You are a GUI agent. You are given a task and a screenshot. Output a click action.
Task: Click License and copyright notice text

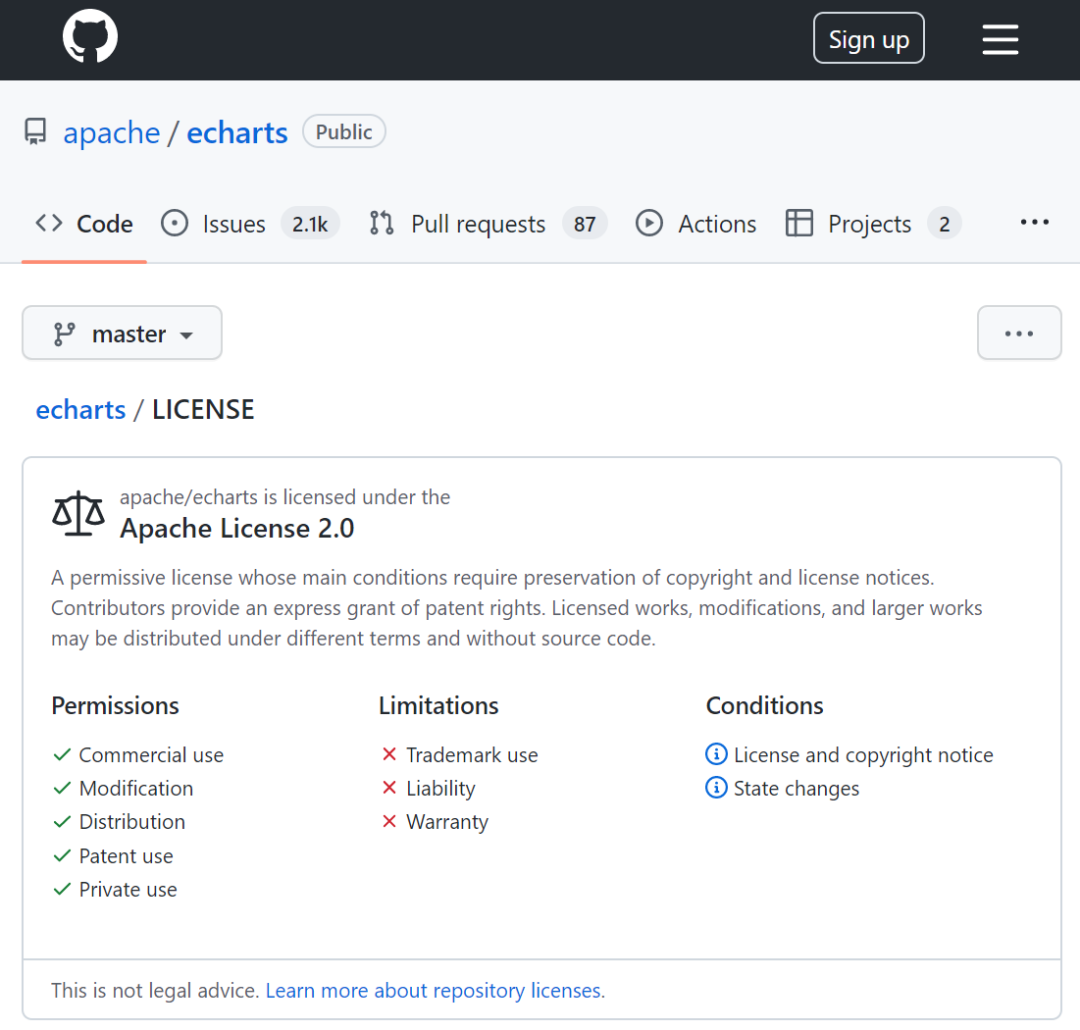pyautogui.click(x=864, y=755)
